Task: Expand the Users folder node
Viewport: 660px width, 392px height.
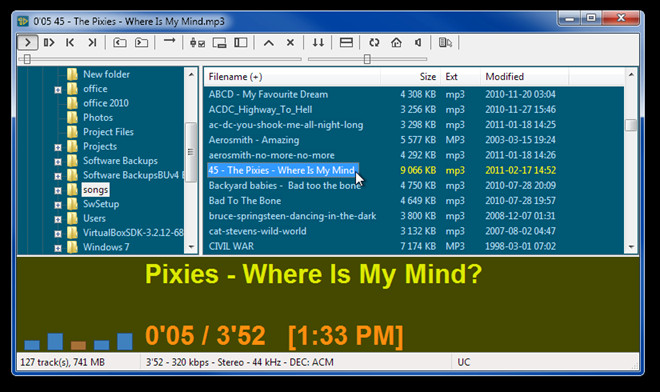Action: point(58,219)
